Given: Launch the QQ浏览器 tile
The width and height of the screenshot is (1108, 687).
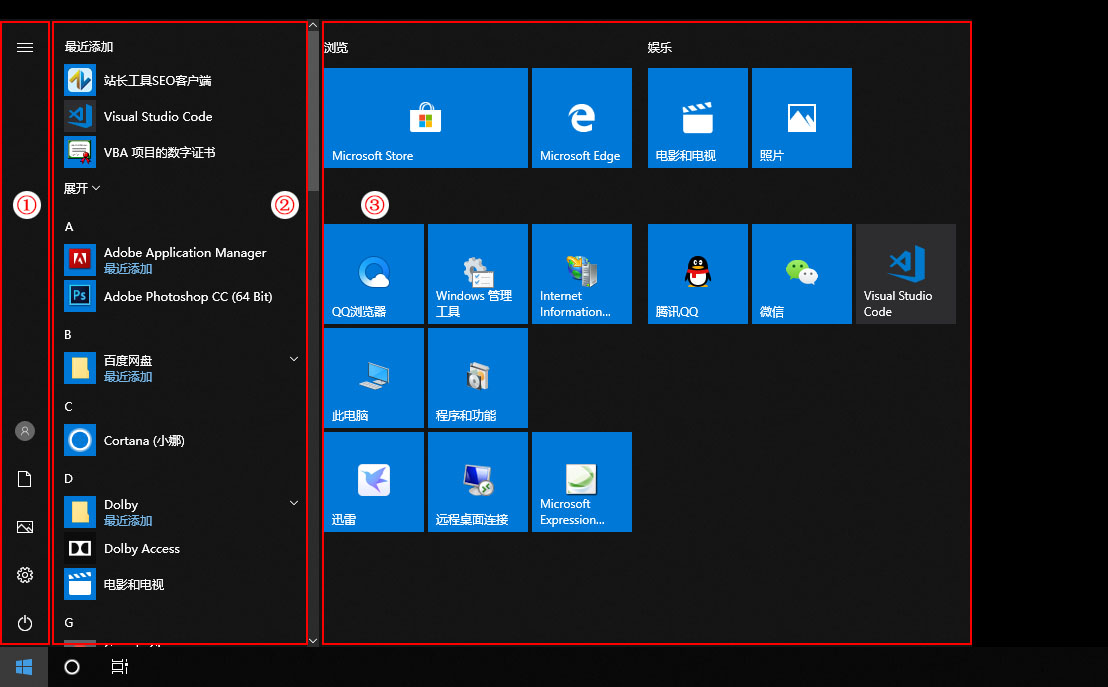Looking at the screenshot, I should point(374,274).
